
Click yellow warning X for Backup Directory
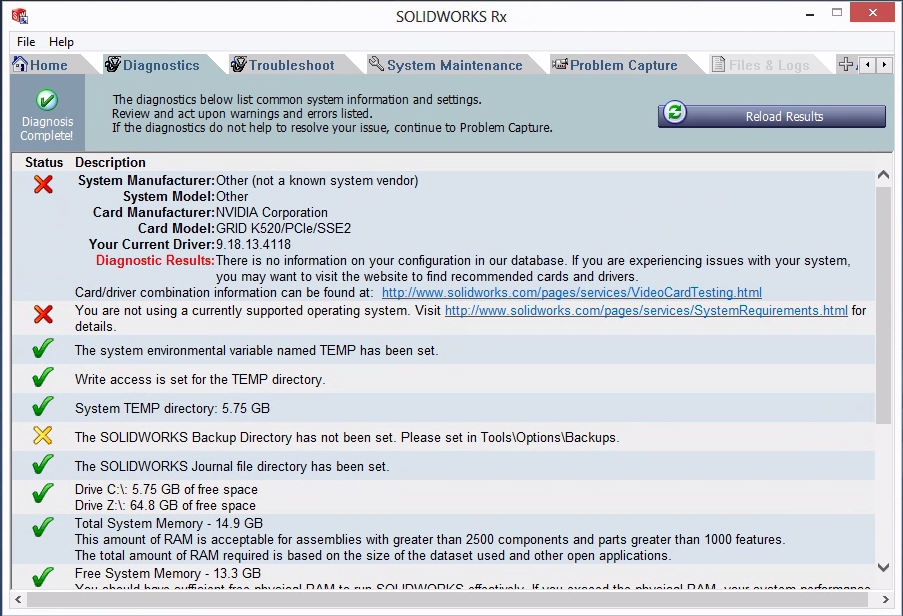tap(43, 435)
